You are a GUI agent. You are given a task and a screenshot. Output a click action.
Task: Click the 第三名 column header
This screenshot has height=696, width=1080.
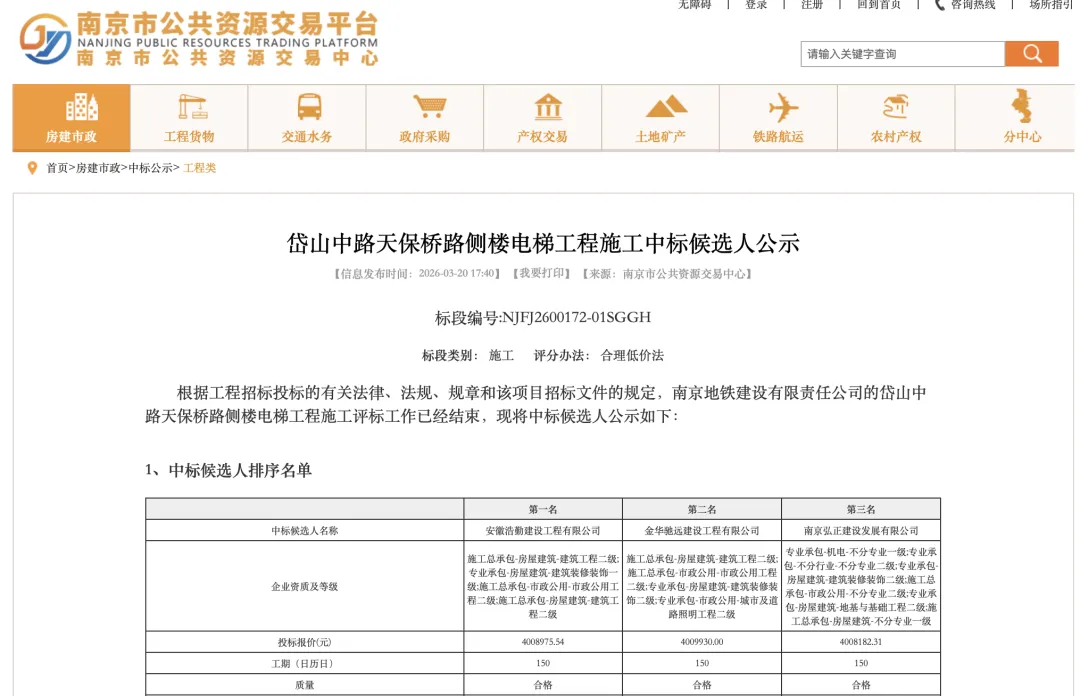tap(861, 509)
